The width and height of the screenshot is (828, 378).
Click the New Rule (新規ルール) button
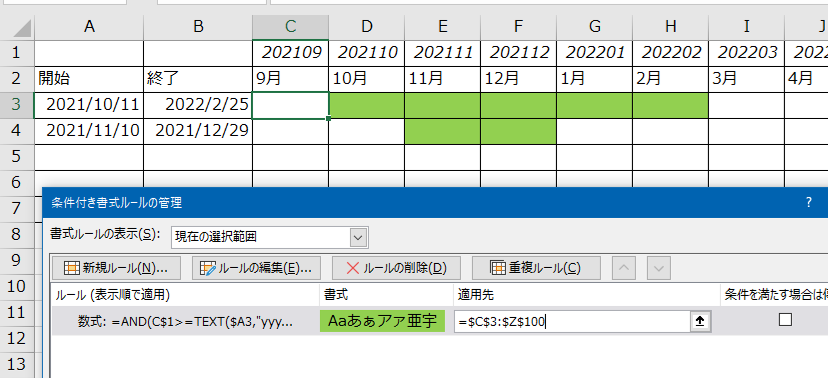point(116,268)
